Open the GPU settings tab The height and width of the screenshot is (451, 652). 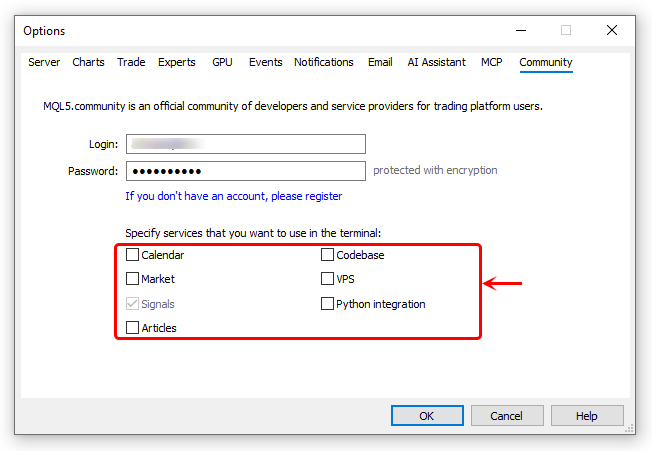pos(222,62)
